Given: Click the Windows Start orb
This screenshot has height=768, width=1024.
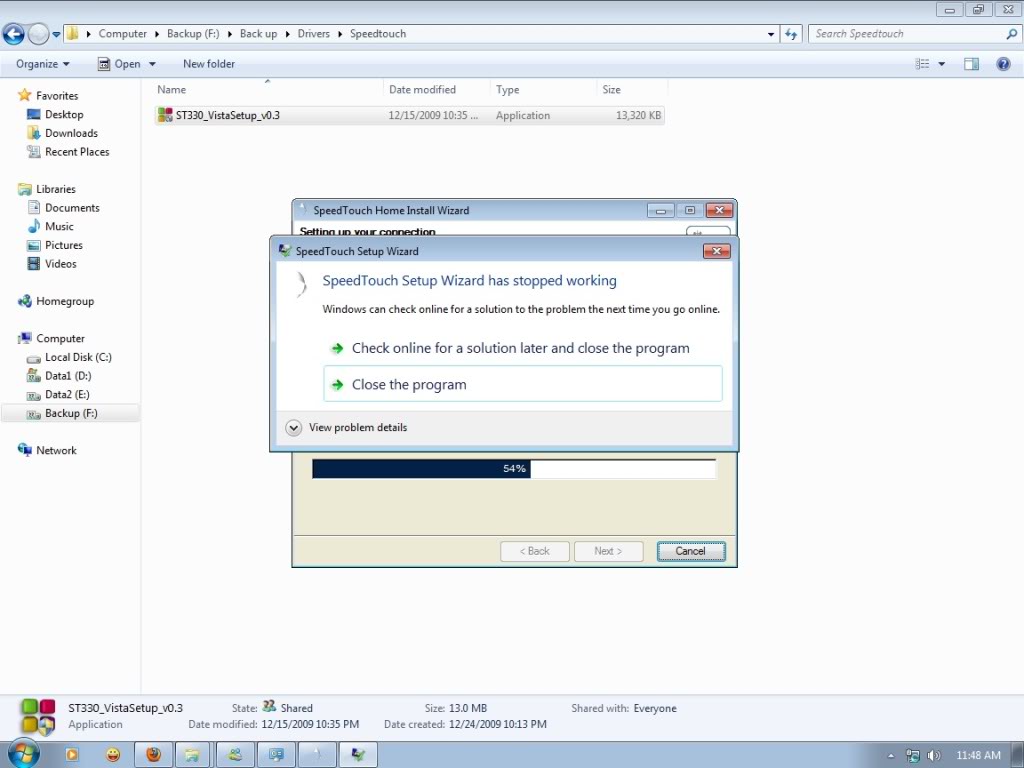Looking at the screenshot, I should (23, 754).
